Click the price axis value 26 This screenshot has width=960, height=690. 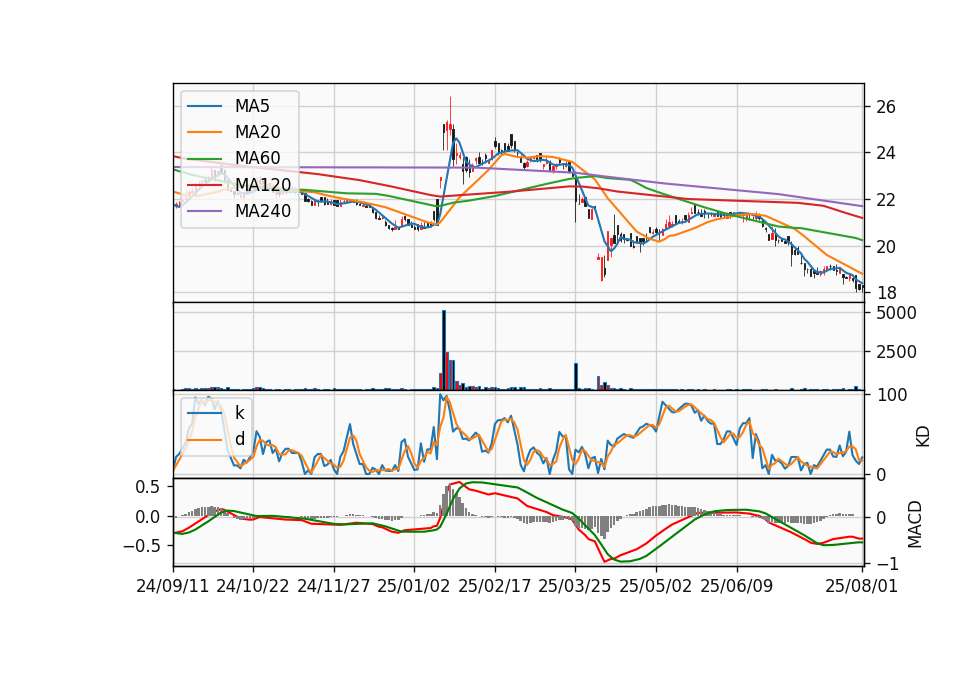pyautogui.click(x=886, y=107)
